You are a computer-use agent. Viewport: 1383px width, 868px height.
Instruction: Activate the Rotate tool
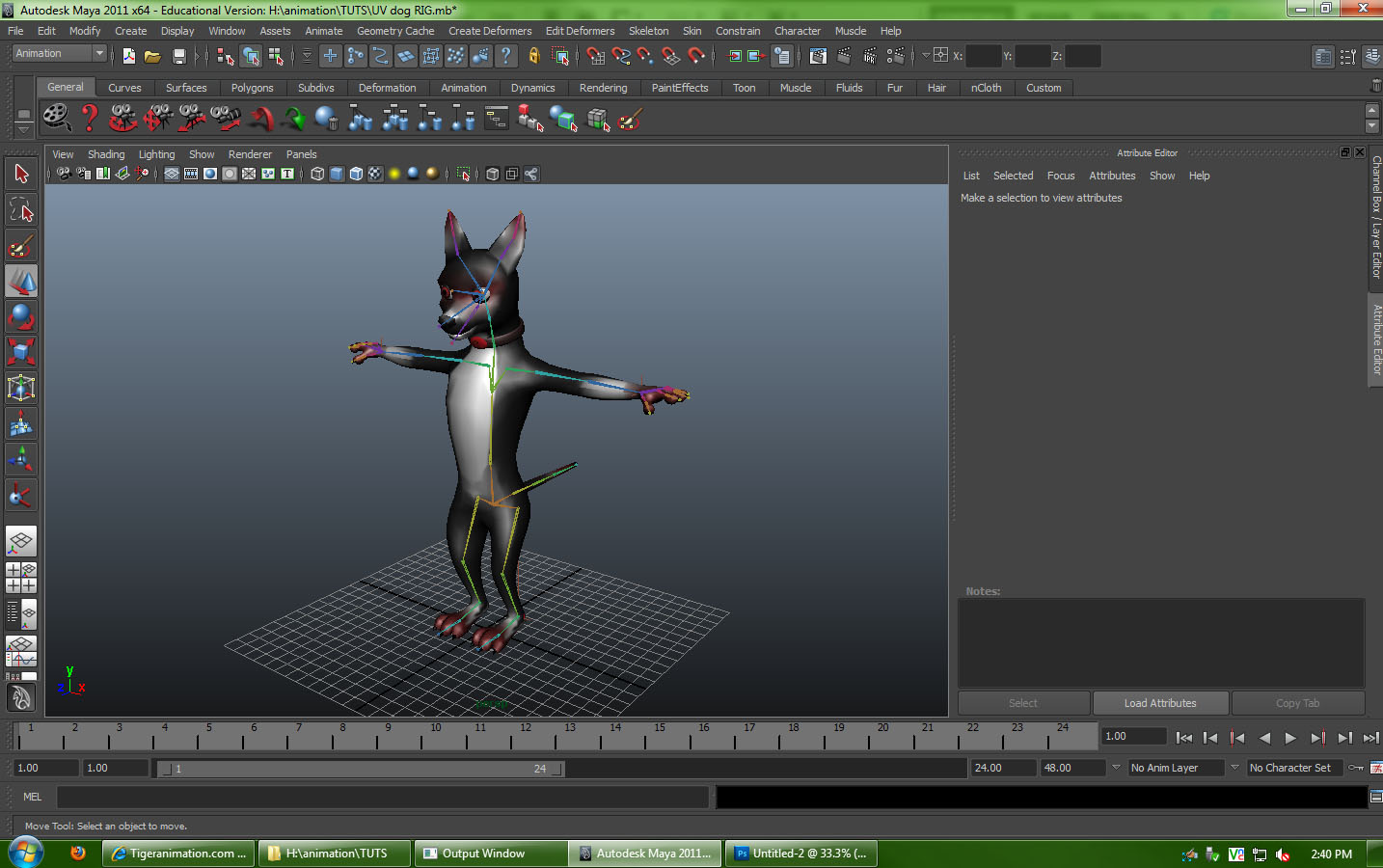pyautogui.click(x=21, y=317)
